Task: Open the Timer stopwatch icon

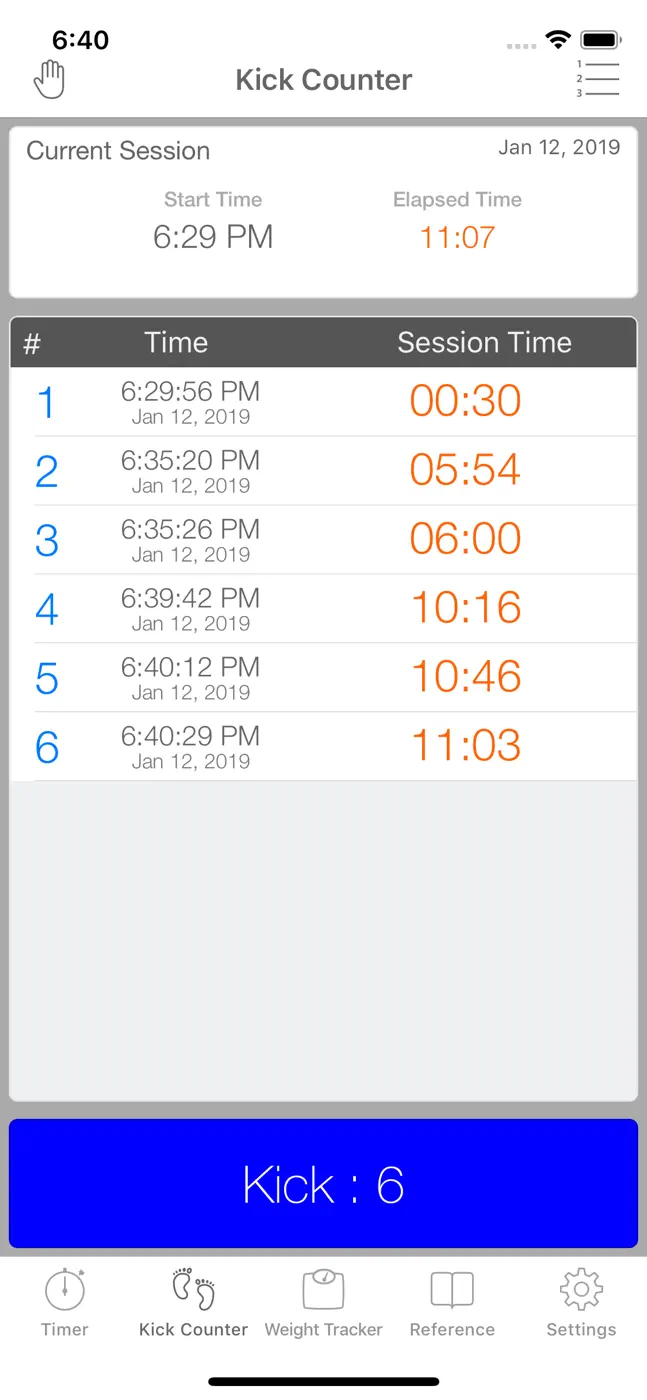Action: 65,1290
